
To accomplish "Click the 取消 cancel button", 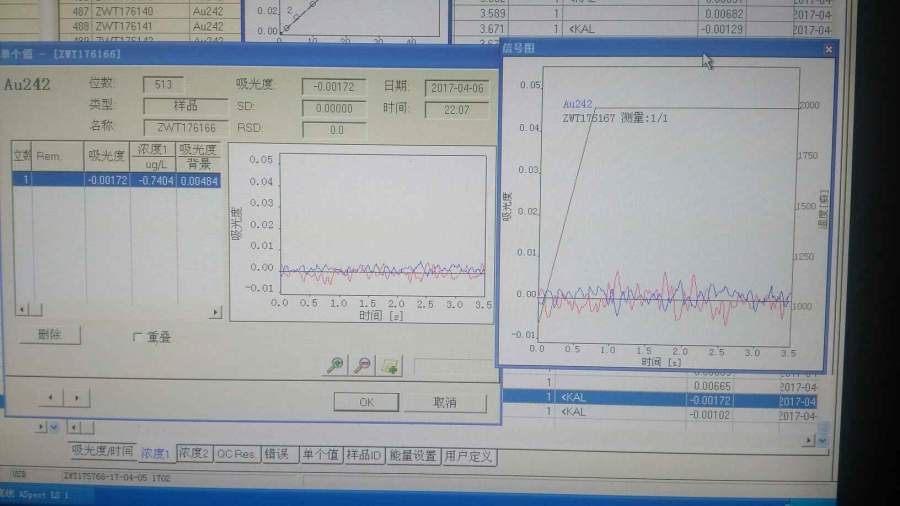I will tap(445, 403).
